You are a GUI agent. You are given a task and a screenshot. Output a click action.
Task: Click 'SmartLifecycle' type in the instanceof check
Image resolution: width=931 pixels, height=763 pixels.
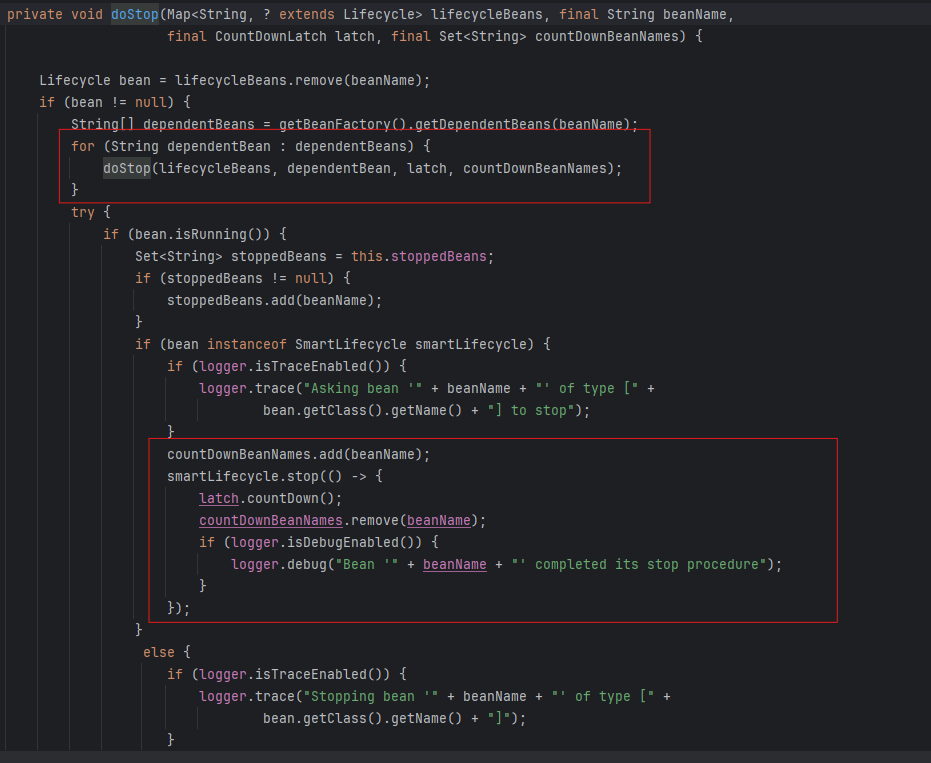pyautogui.click(x=350, y=344)
